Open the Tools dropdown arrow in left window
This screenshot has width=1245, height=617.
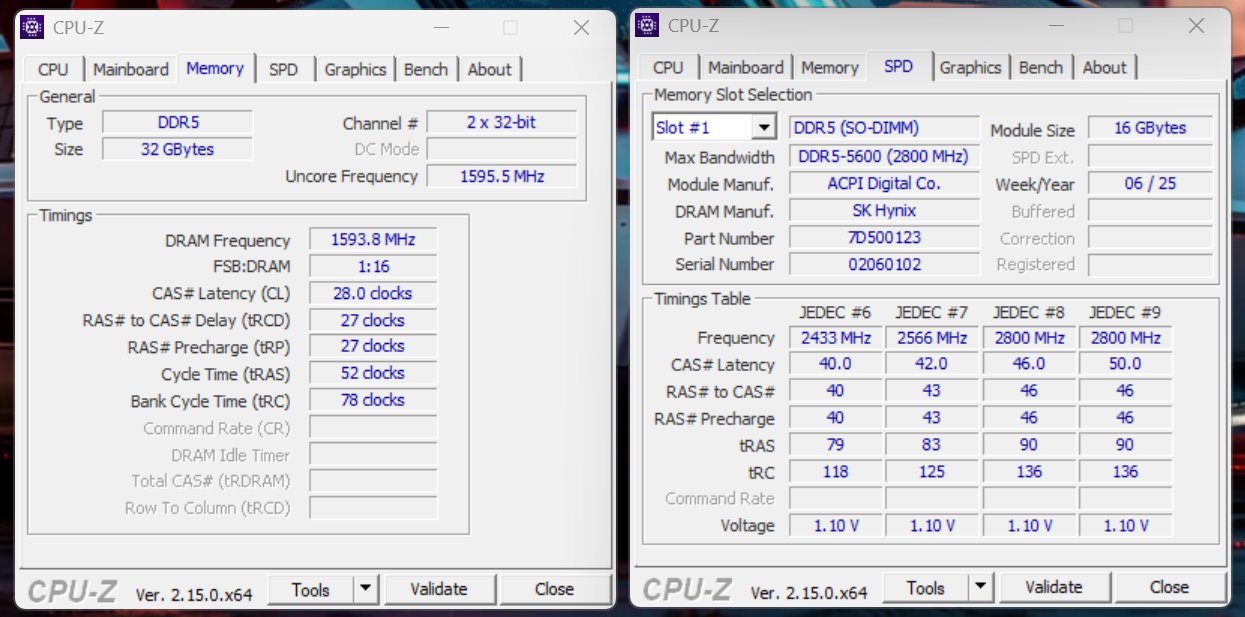(x=365, y=589)
